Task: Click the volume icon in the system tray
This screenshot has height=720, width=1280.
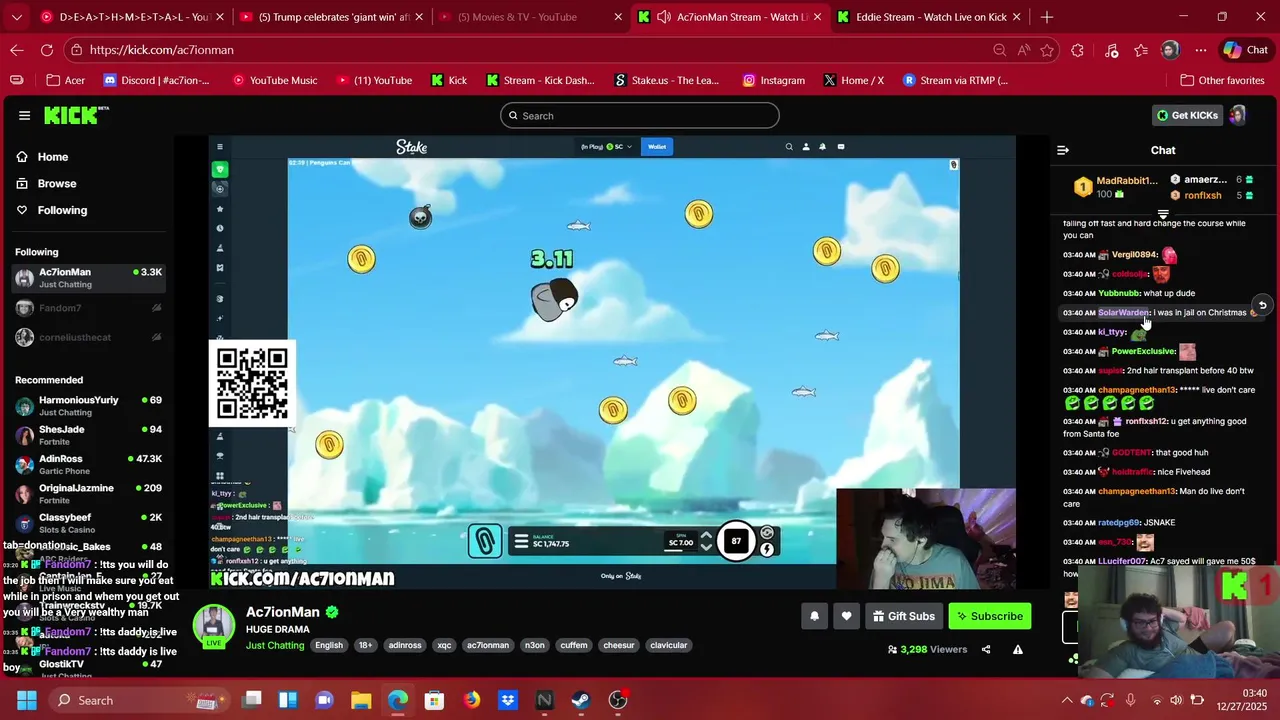Action: (x=1175, y=700)
